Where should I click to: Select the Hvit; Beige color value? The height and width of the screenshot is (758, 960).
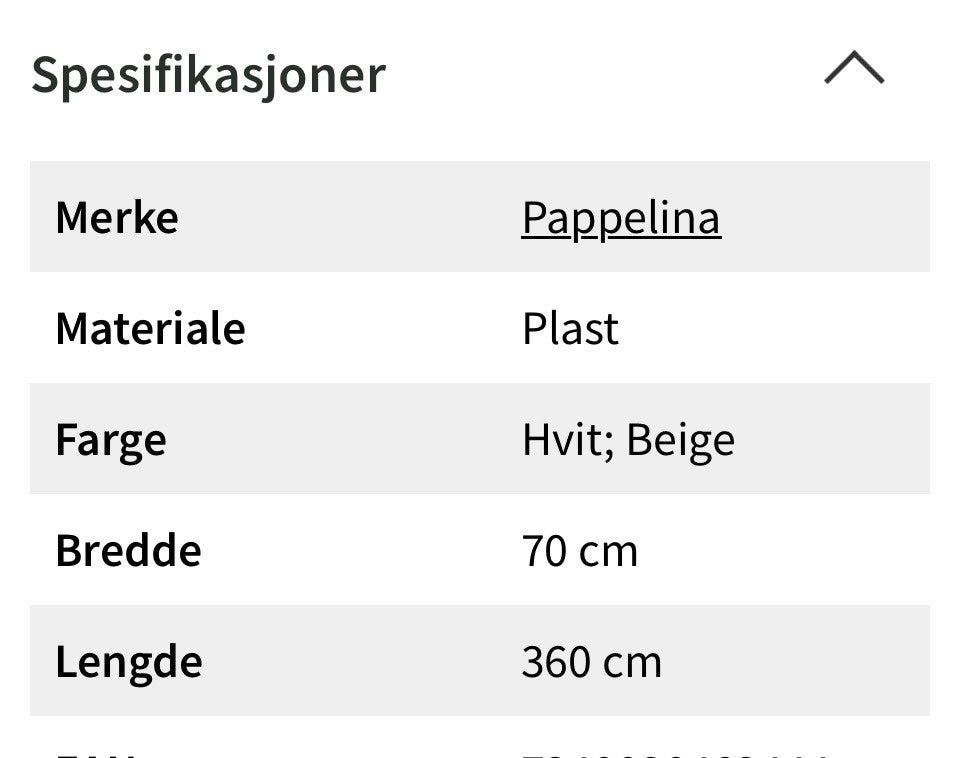coord(628,438)
